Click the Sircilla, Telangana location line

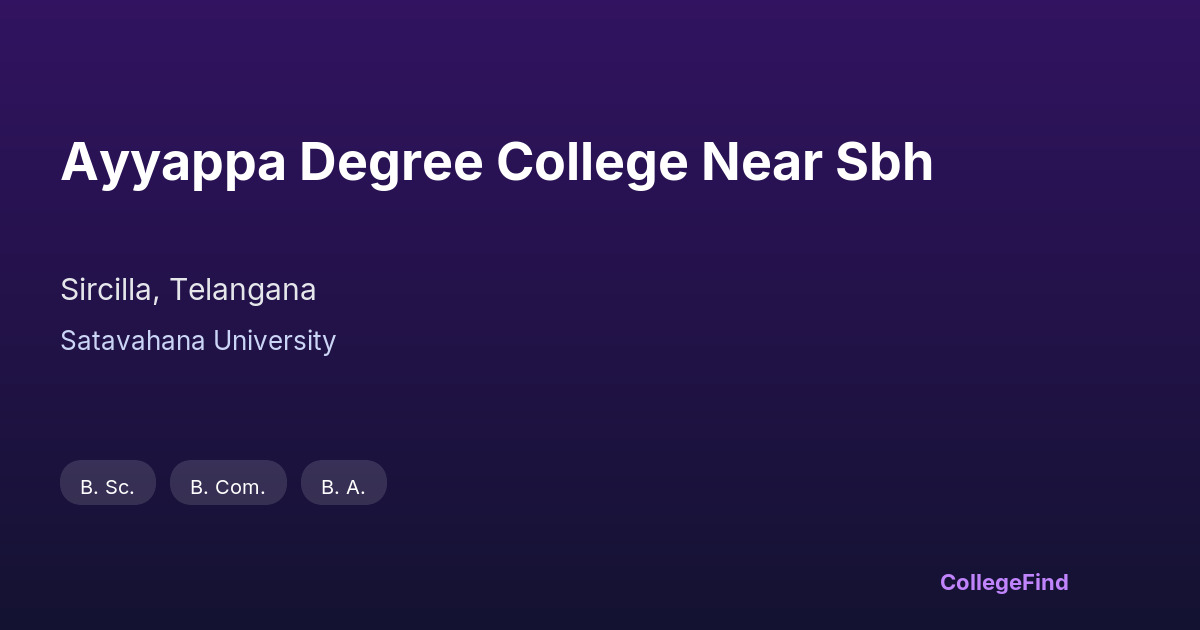coord(188,290)
